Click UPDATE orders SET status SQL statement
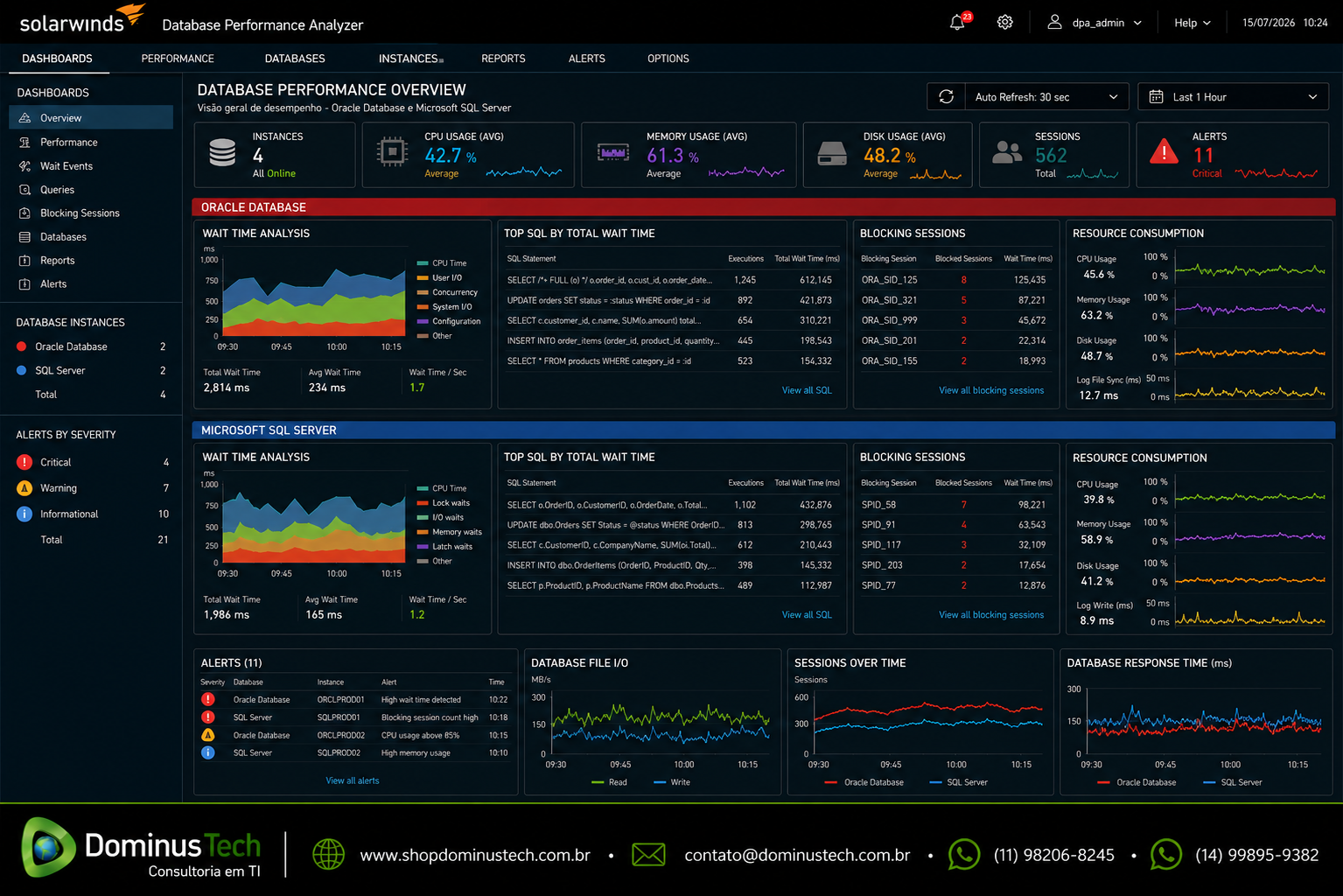This screenshot has width=1343, height=896. click(609, 300)
